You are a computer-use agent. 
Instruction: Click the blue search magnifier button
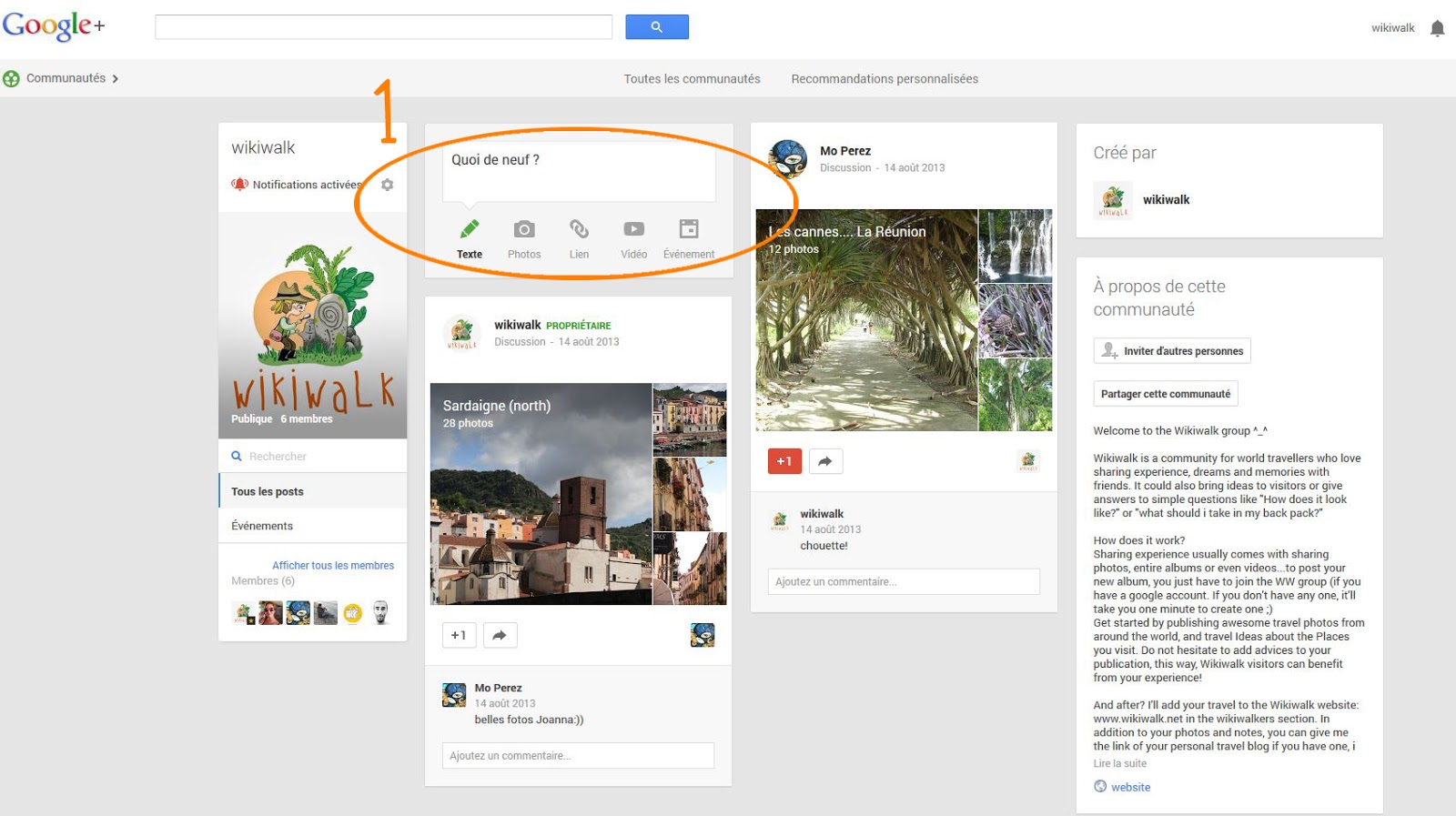coord(656,27)
